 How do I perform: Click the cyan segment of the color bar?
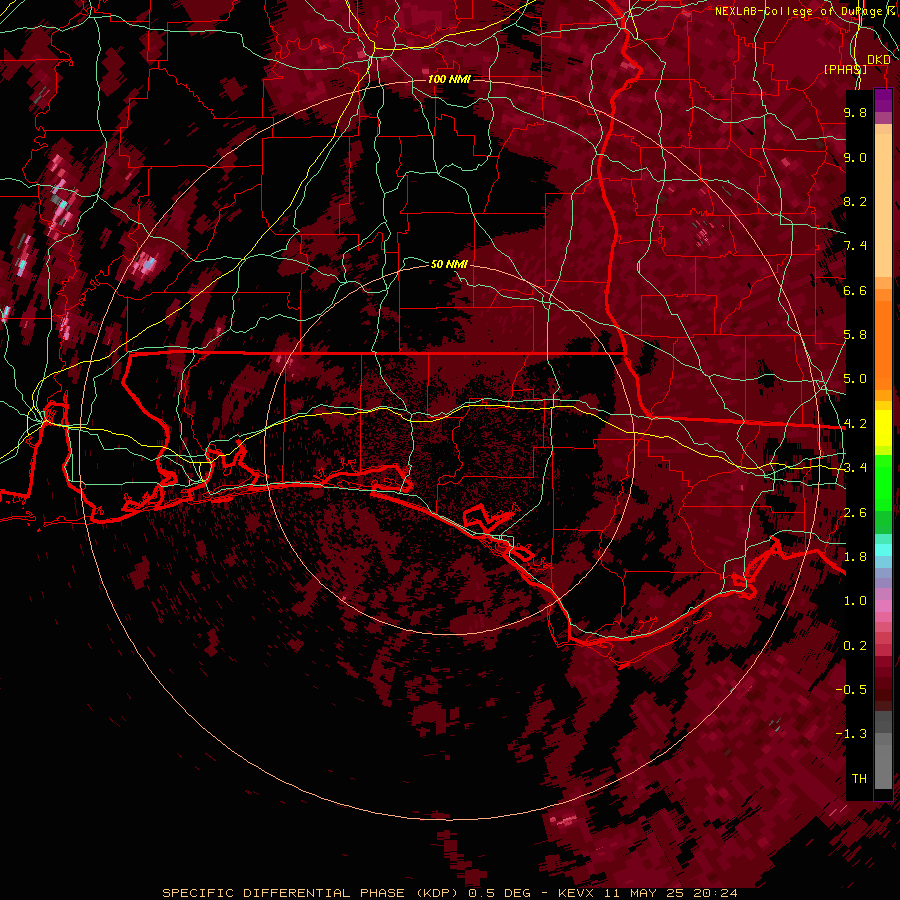click(x=883, y=550)
